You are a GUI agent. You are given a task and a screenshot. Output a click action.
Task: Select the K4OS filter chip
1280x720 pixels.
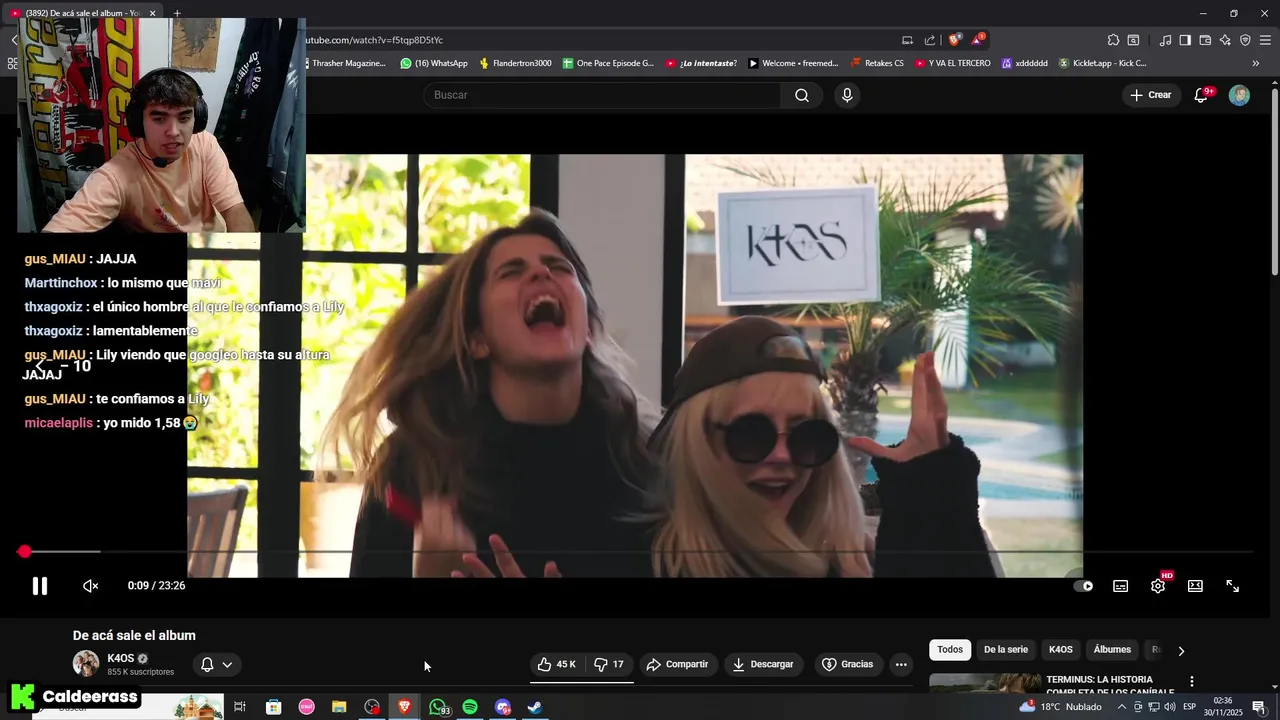click(1060, 650)
